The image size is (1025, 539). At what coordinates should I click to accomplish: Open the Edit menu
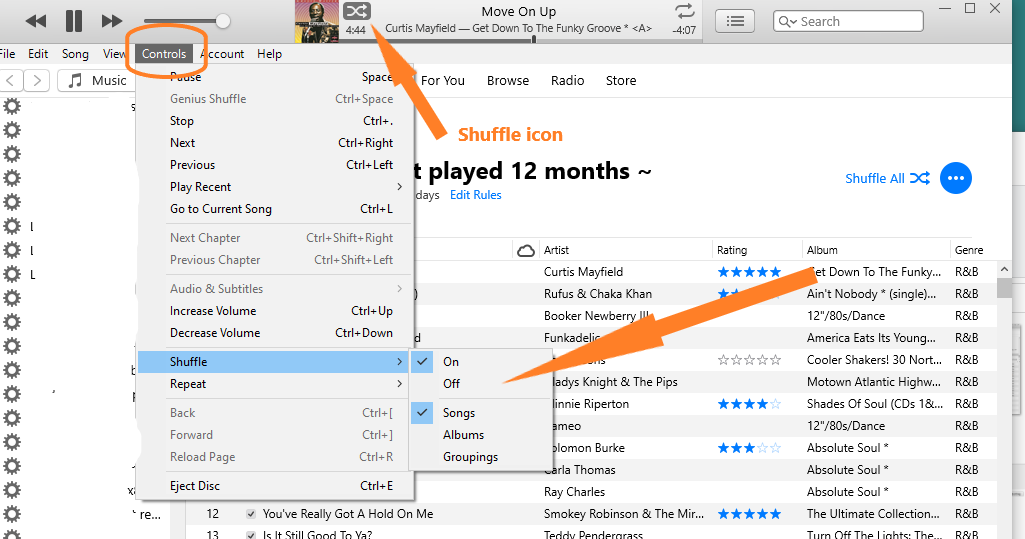point(38,54)
